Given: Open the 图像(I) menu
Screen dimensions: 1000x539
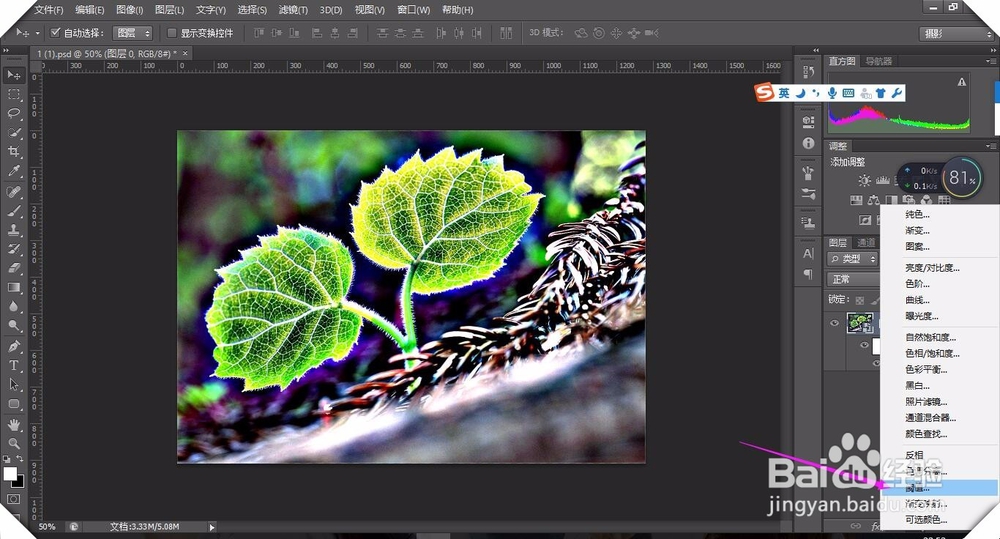Looking at the screenshot, I should [x=129, y=10].
